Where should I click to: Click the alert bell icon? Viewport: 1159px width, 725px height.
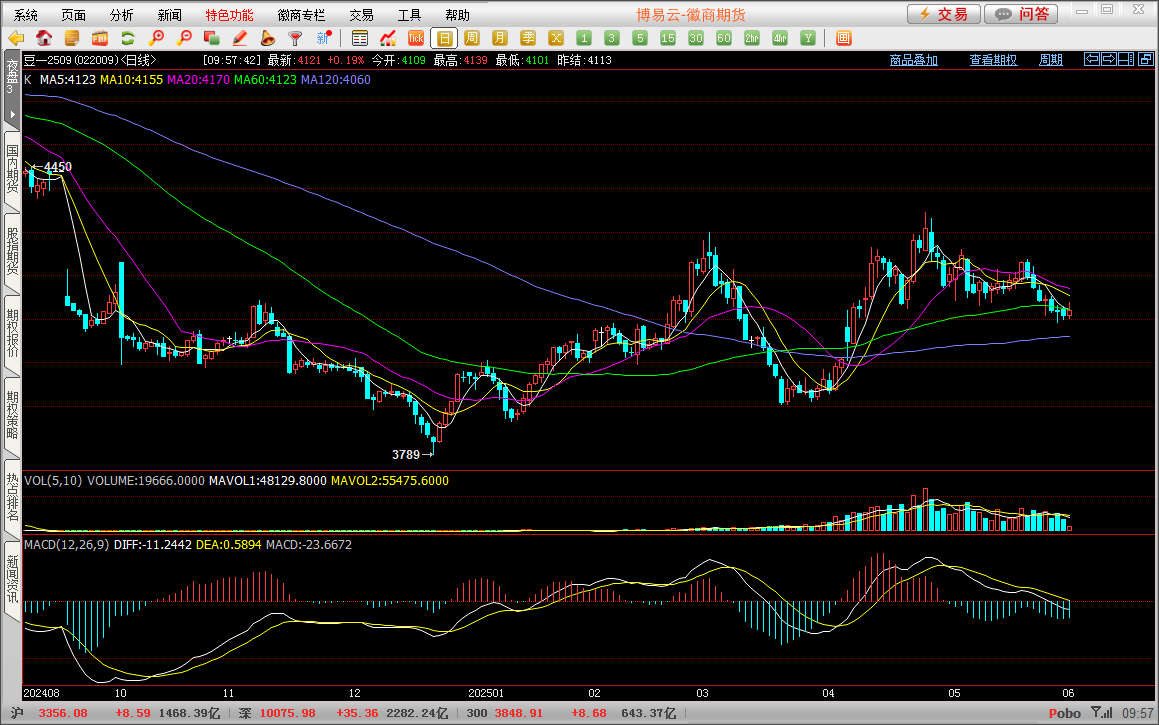(x=267, y=38)
